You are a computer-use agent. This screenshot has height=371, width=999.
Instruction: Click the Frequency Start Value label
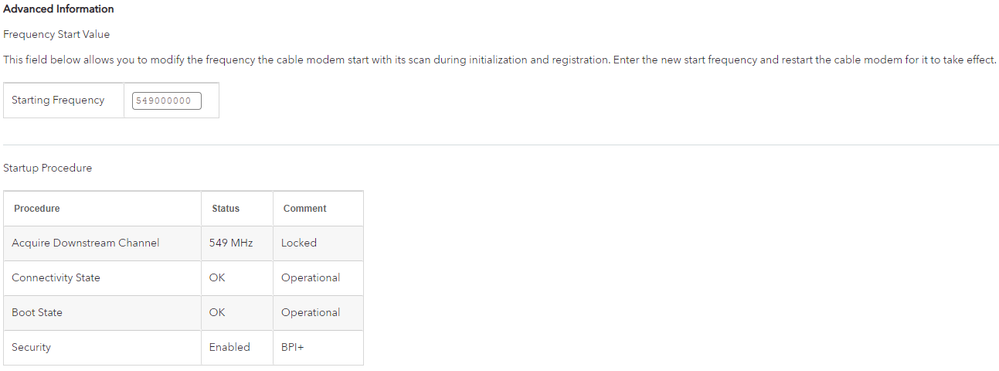56,34
